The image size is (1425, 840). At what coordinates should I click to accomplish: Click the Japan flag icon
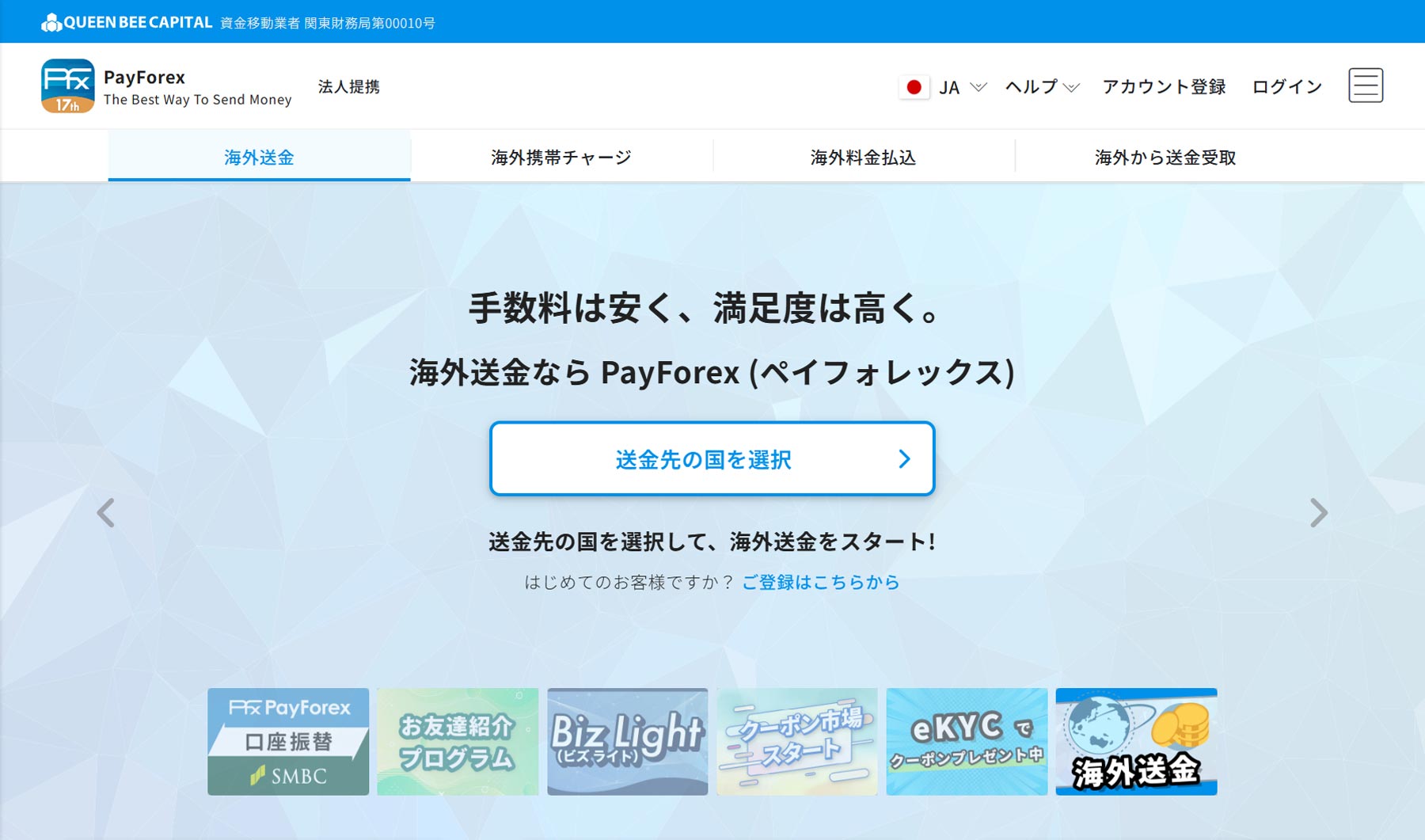[x=914, y=87]
